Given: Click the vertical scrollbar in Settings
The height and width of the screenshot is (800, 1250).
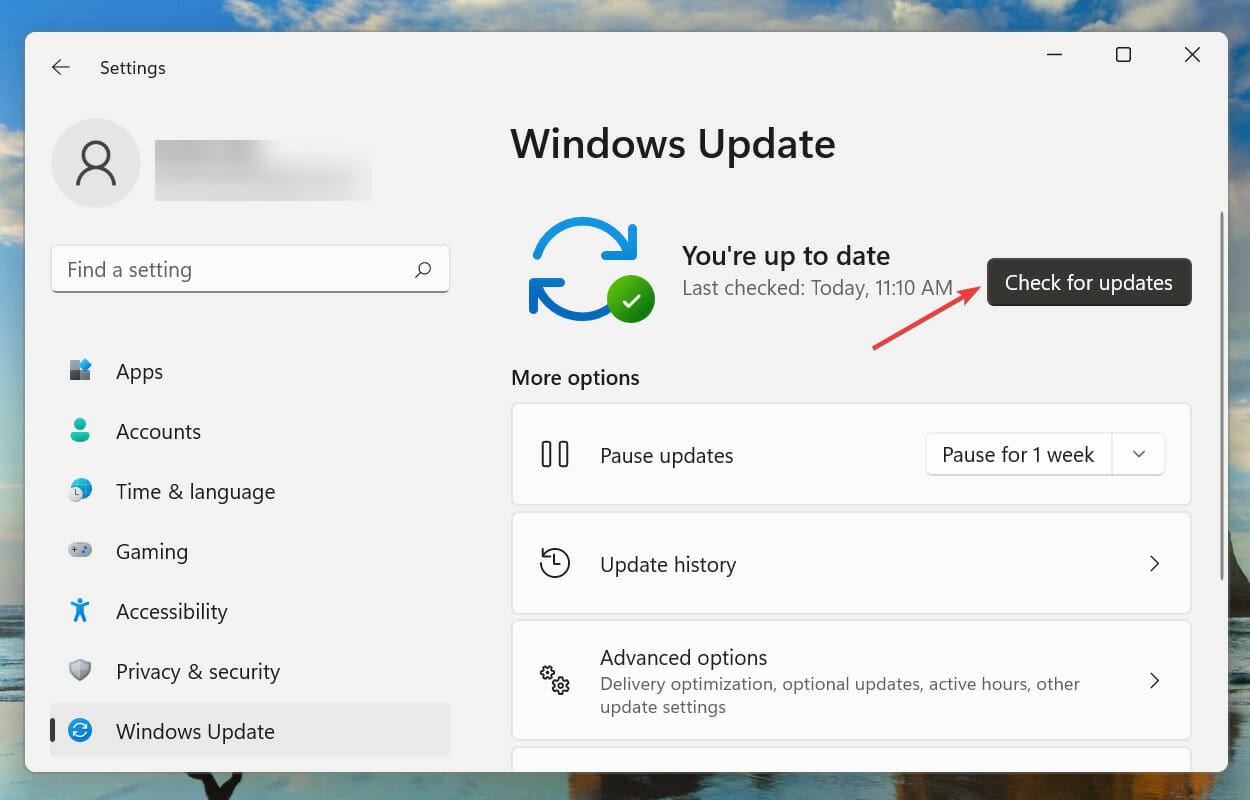Looking at the screenshot, I should (x=1220, y=395).
